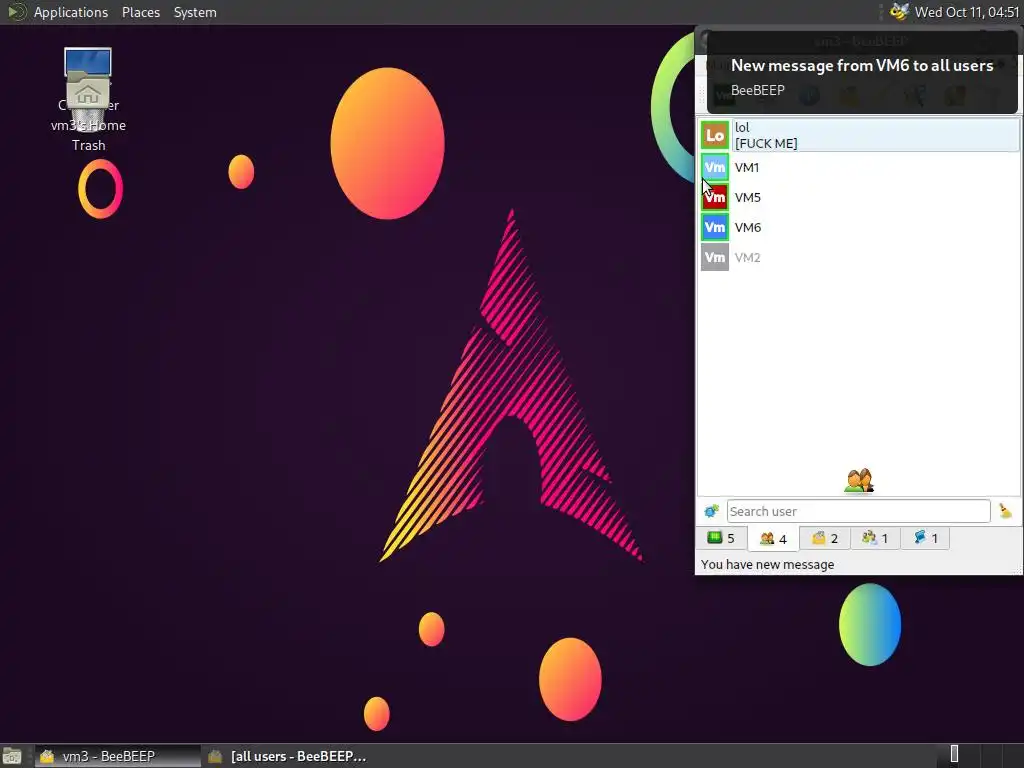Switch to the users tab showing 4
The width and height of the screenshot is (1024, 768).
pyautogui.click(x=773, y=539)
